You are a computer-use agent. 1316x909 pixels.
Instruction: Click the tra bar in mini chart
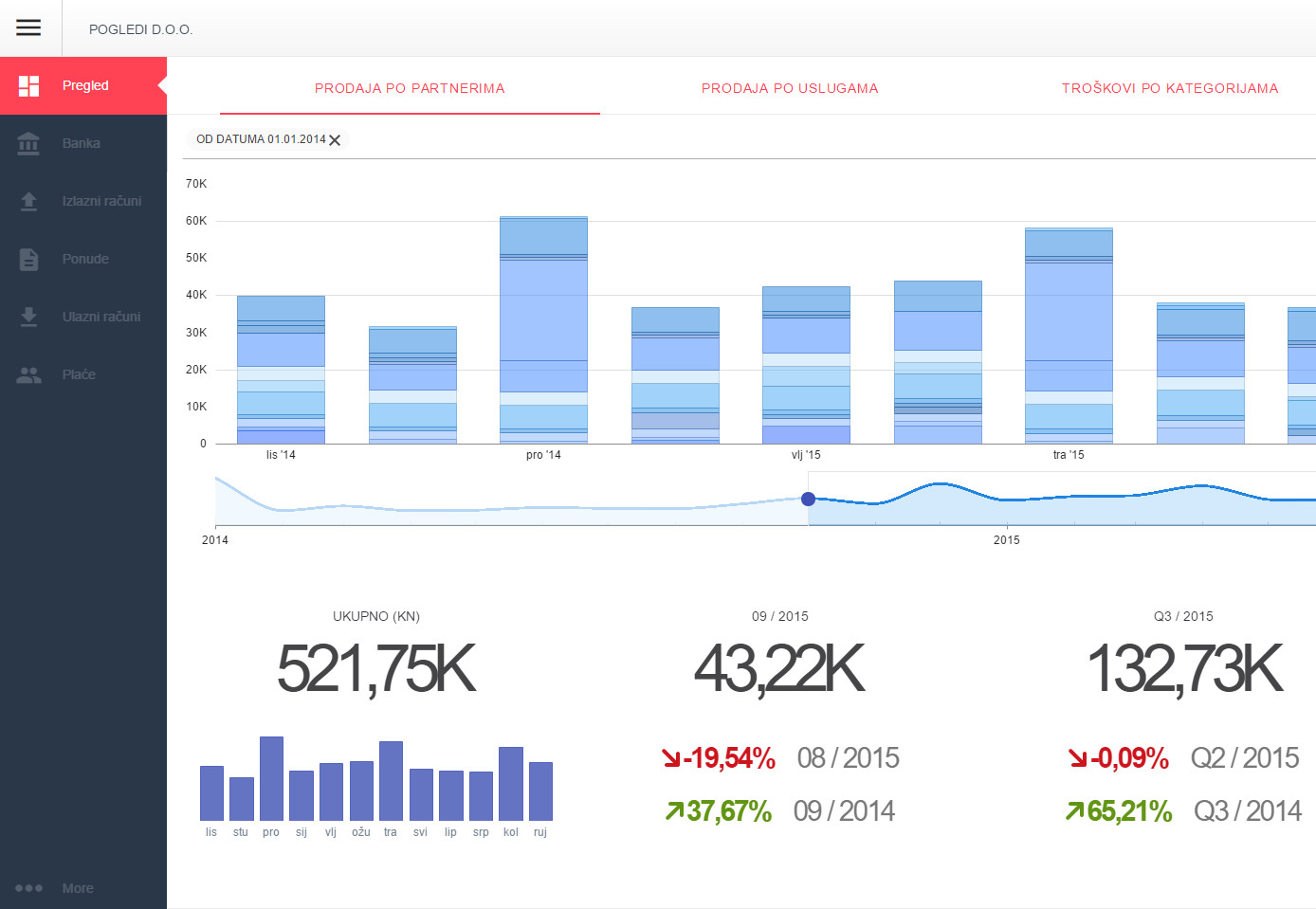(391, 781)
